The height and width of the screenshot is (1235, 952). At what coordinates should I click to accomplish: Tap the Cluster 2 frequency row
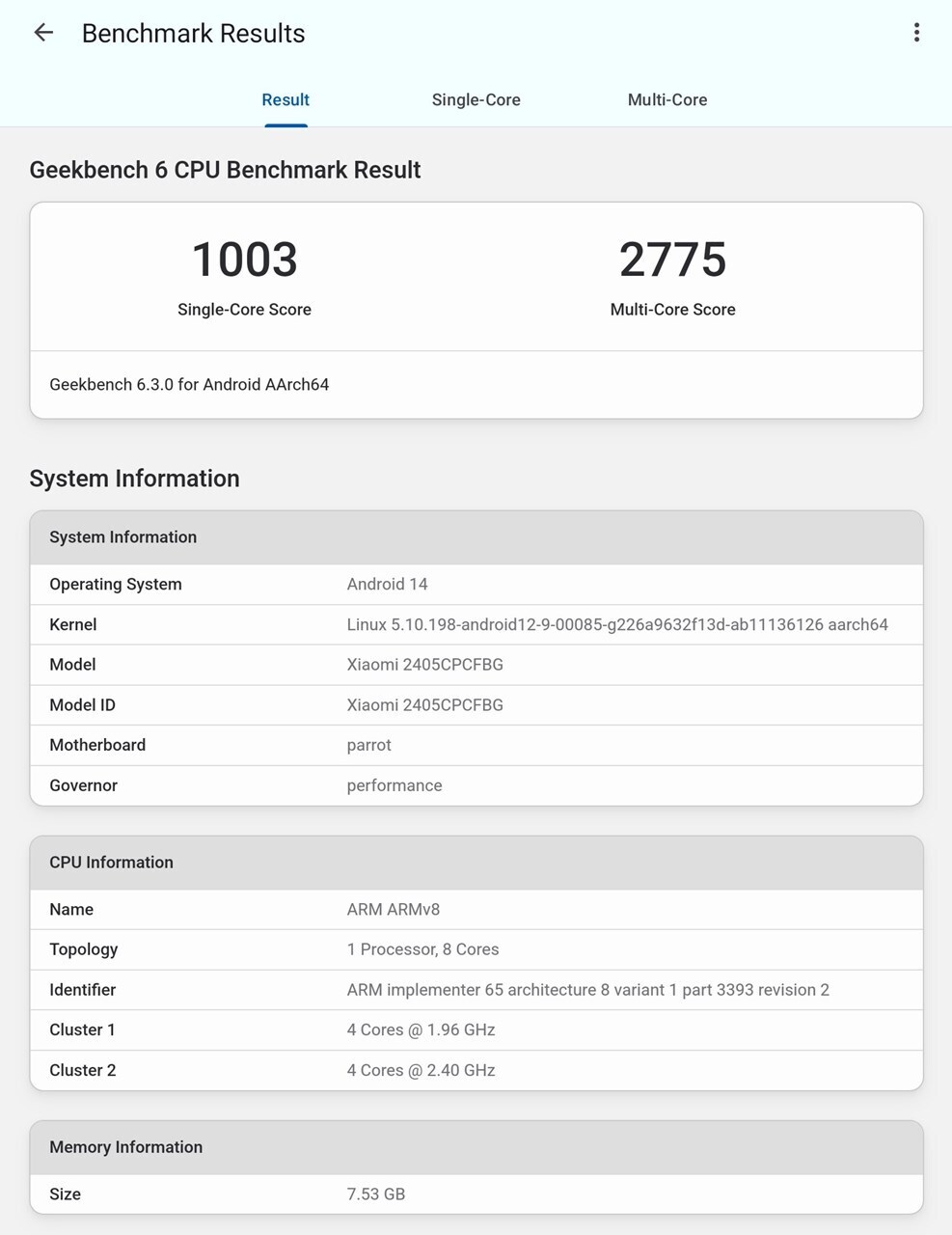(476, 1070)
